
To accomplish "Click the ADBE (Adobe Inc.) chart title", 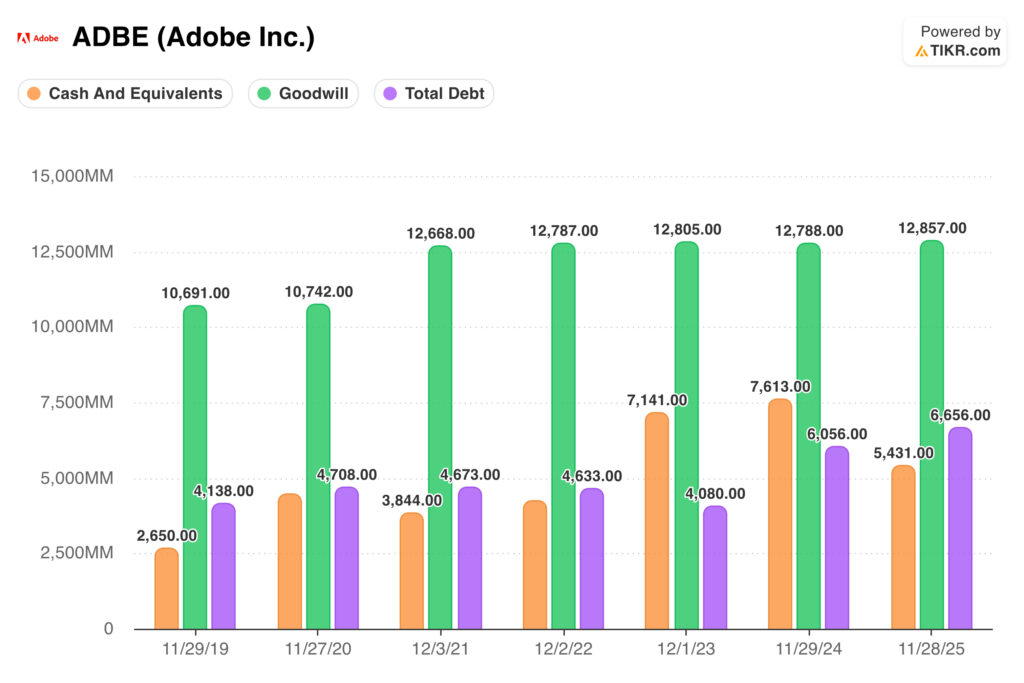I will [x=194, y=38].
